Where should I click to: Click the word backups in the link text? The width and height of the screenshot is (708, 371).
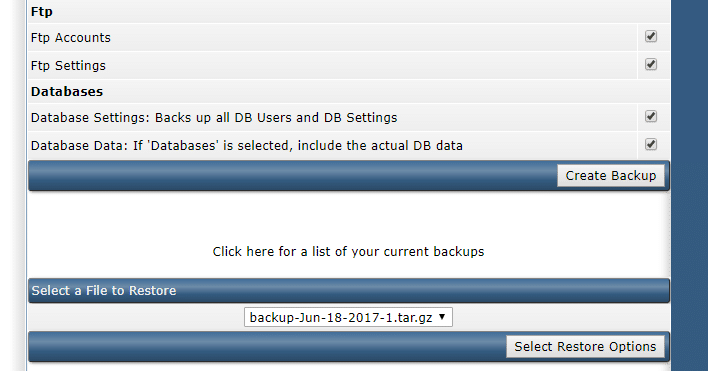tap(459, 251)
